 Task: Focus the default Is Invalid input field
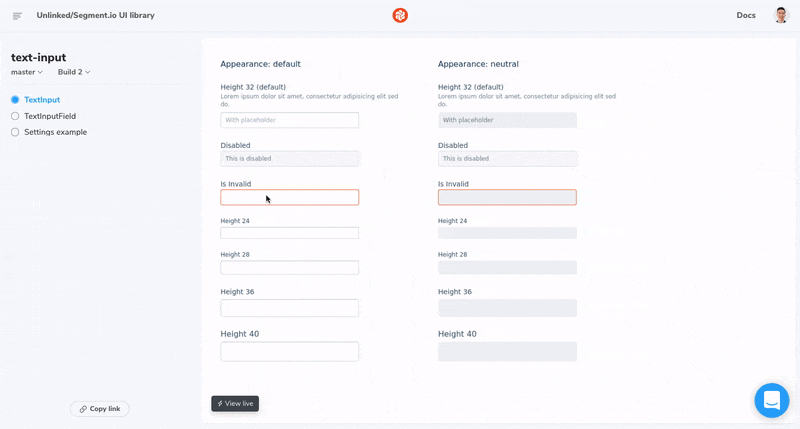pyautogui.click(x=290, y=197)
